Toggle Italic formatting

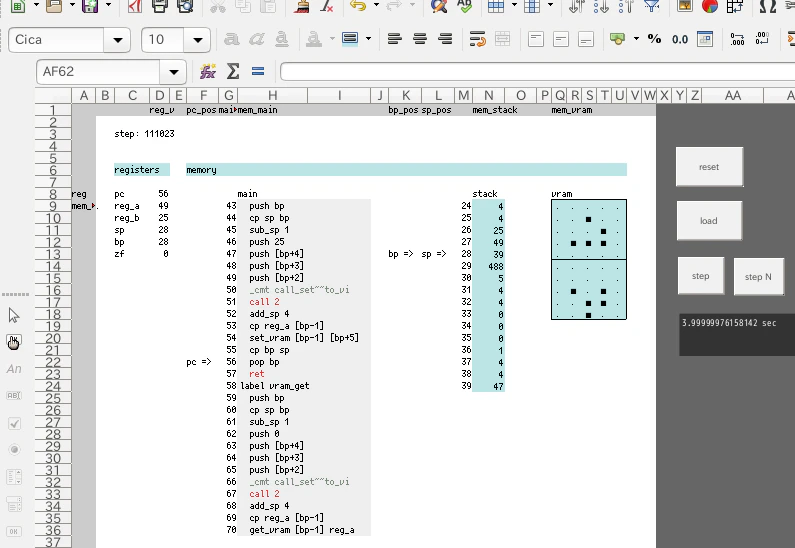(x=257, y=39)
